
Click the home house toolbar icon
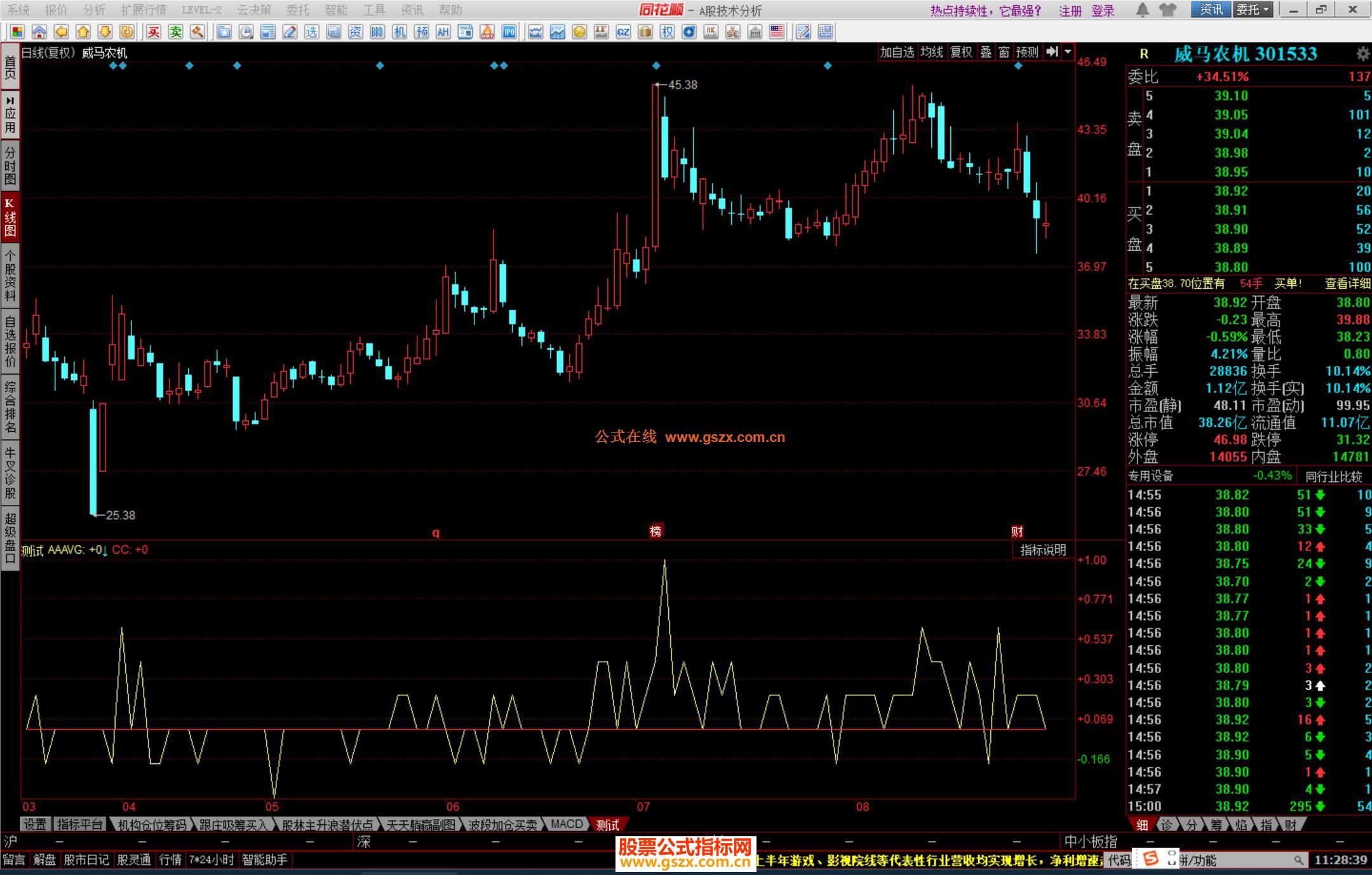point(39,32)
